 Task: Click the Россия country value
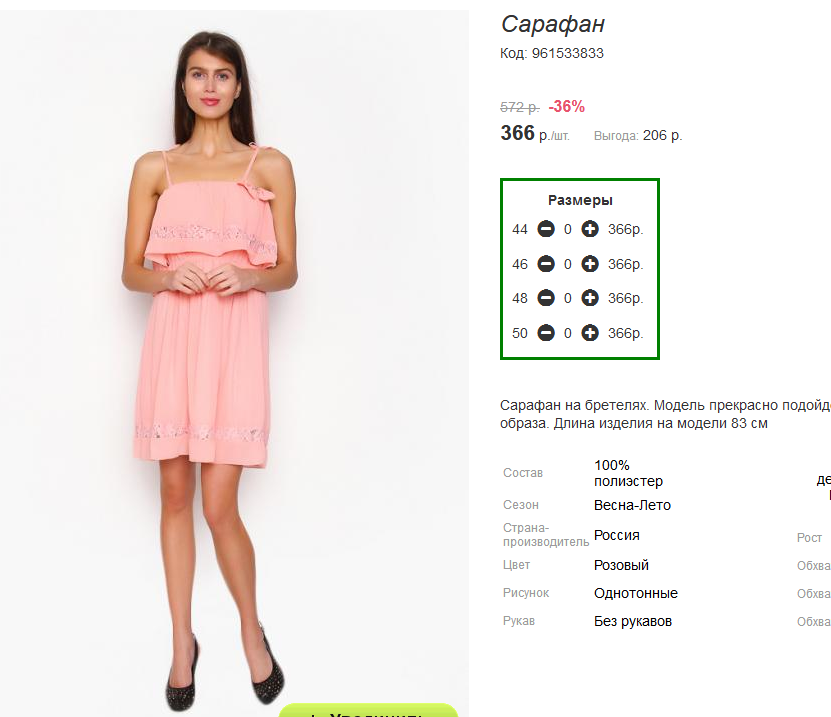pyautogui.click(x=616, y=535)
